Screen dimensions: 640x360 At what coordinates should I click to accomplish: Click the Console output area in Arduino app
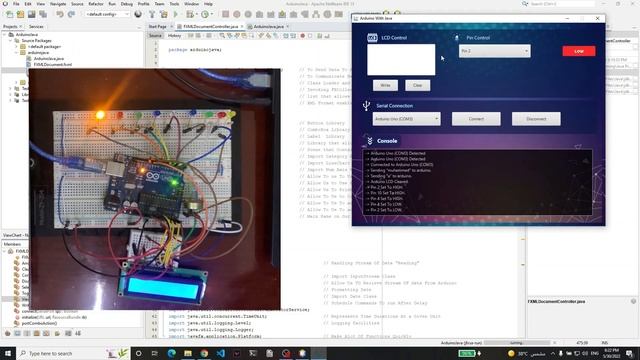point(477,182)
